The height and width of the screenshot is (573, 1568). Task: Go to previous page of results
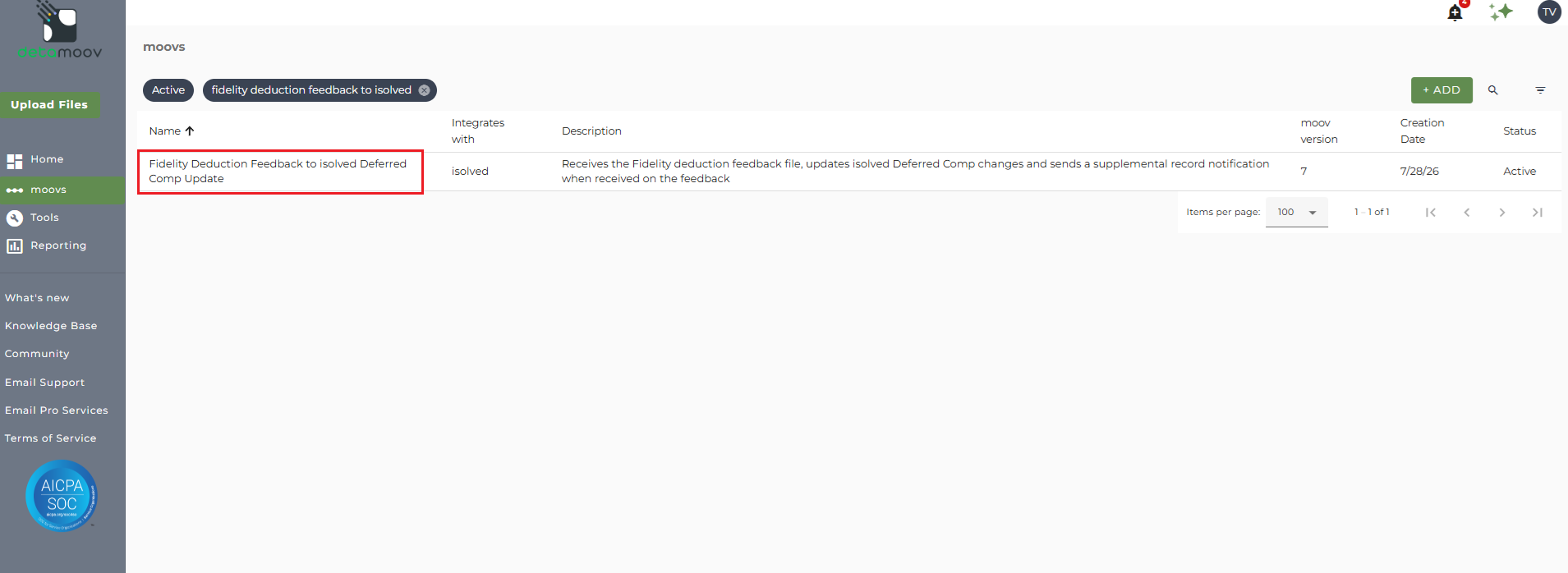[1466, 213]
